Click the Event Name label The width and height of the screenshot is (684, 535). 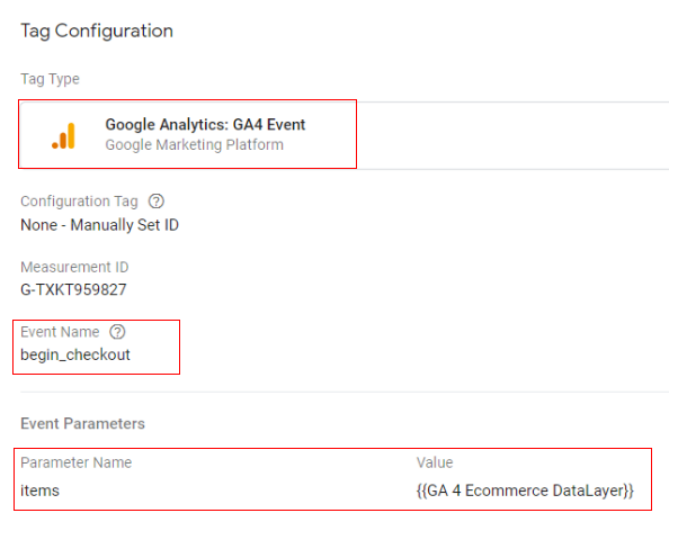pos(60,332)
